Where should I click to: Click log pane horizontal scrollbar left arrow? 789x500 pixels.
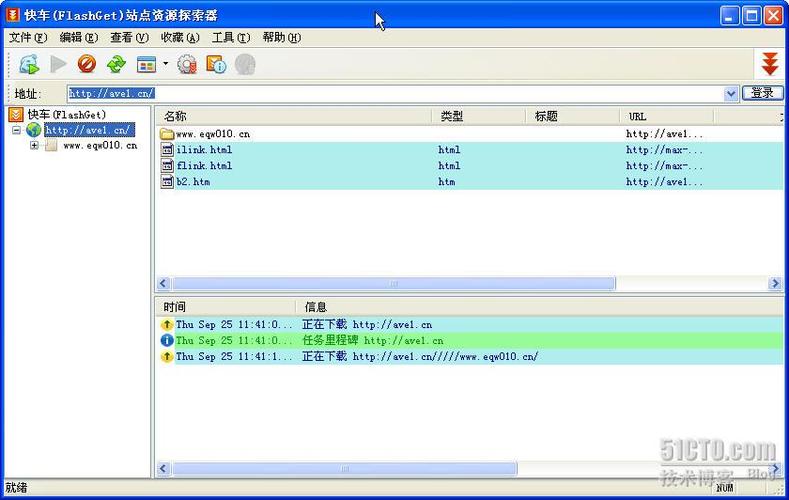(x=163, y=469)
